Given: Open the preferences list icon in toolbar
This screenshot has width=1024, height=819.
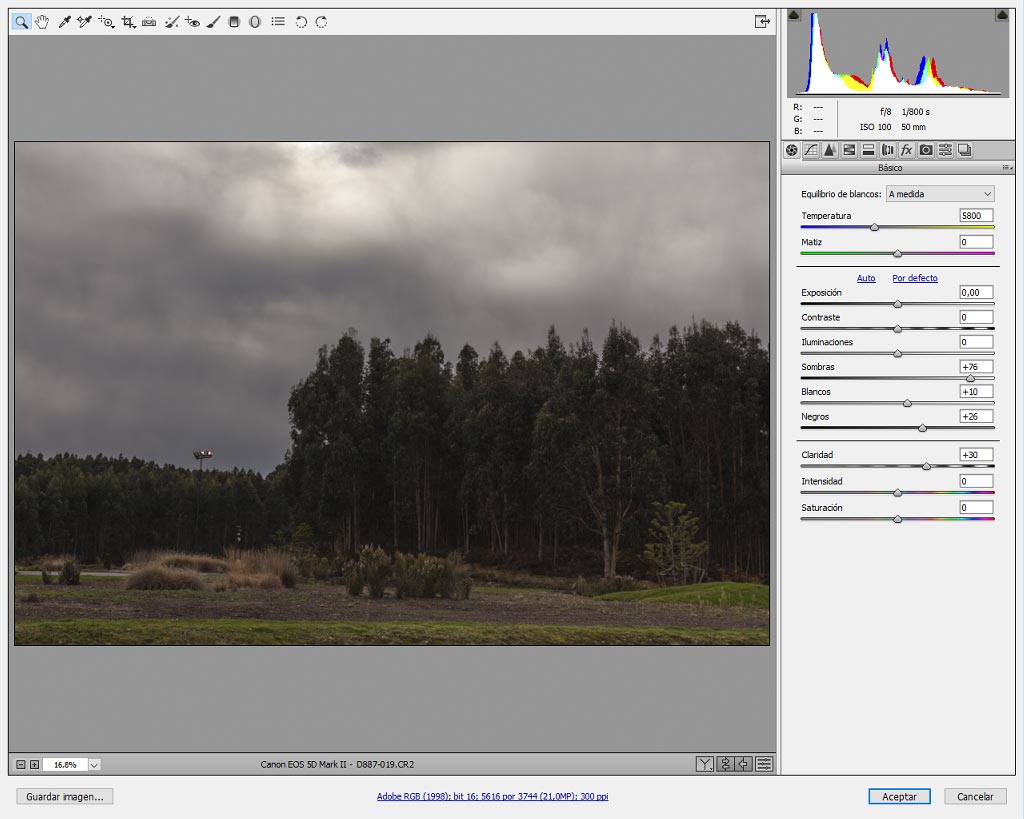Looking at the screenshot, I should (278, 22).
